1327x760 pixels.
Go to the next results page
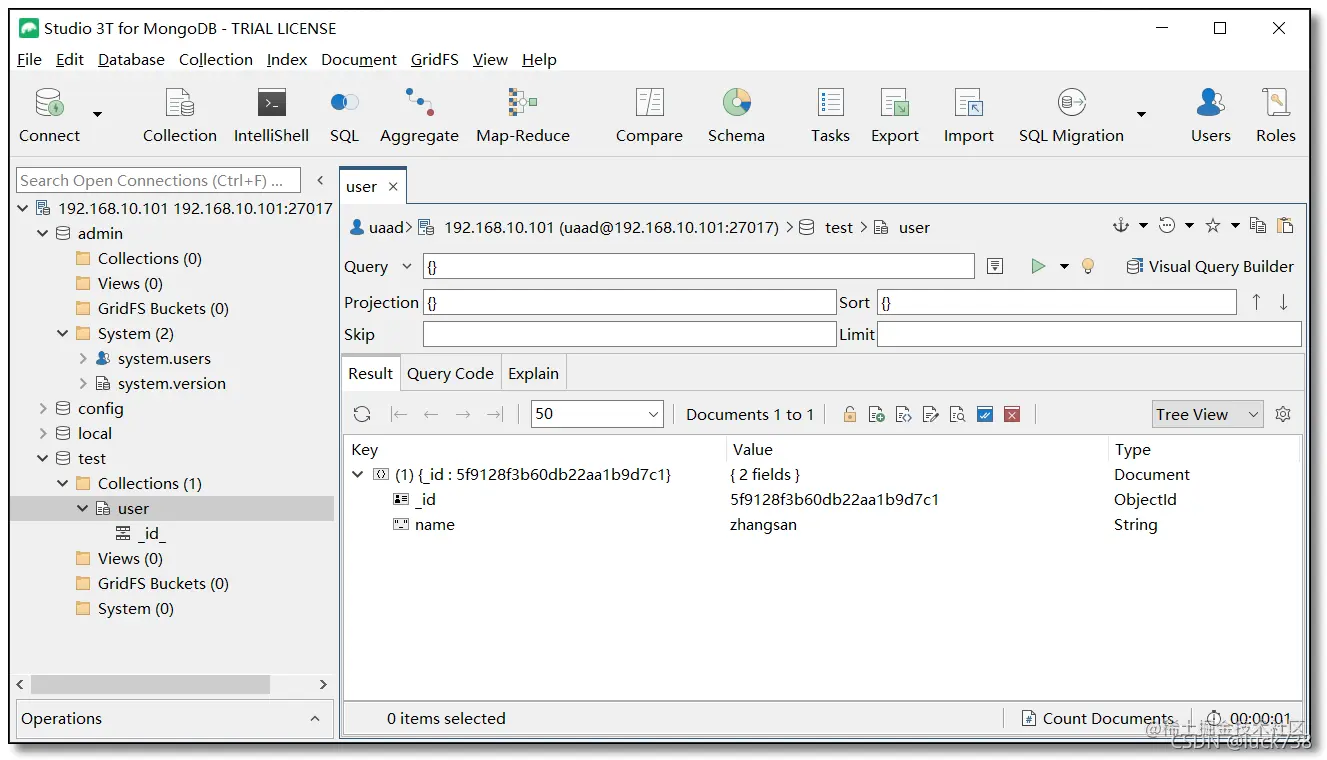pyautogui.click(x=463, y=414)
